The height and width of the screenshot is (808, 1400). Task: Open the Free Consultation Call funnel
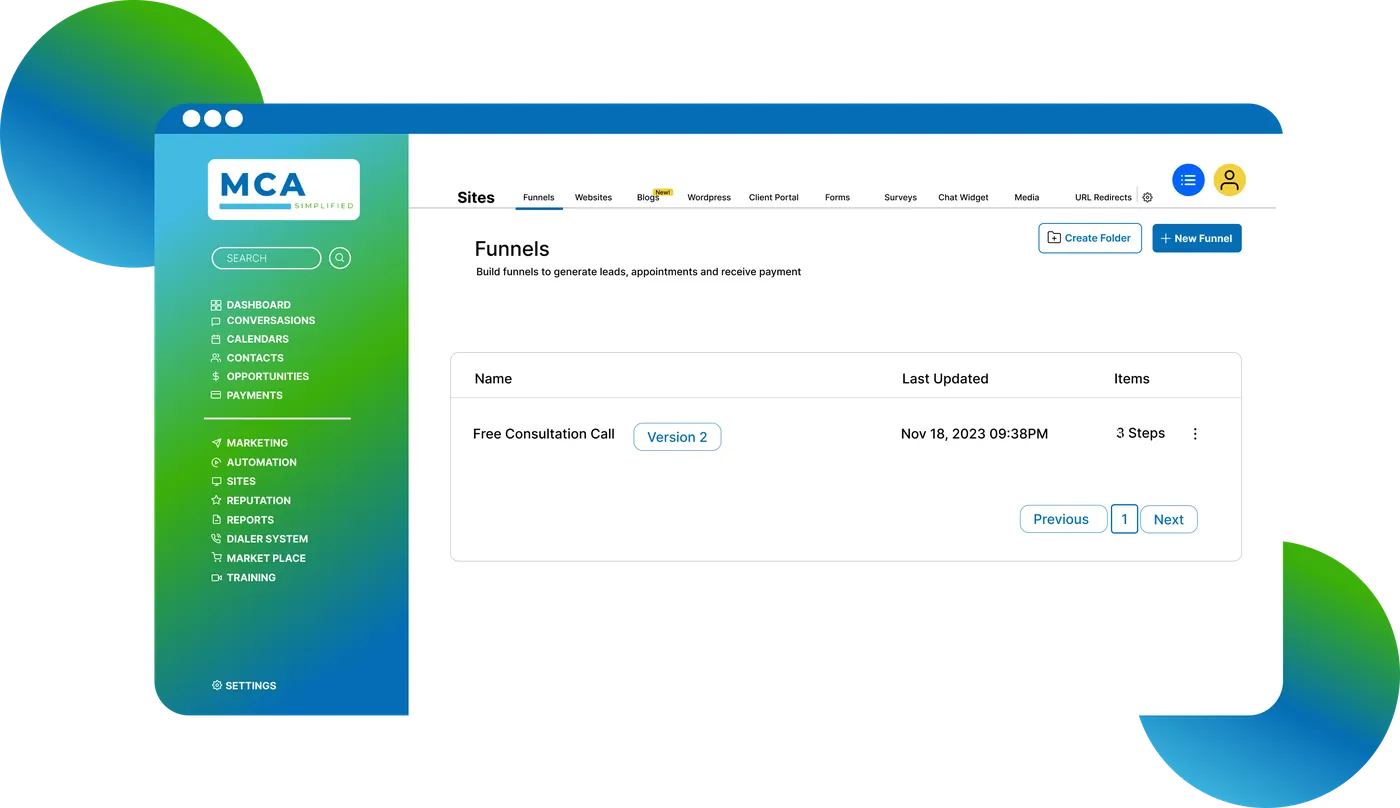544,434
